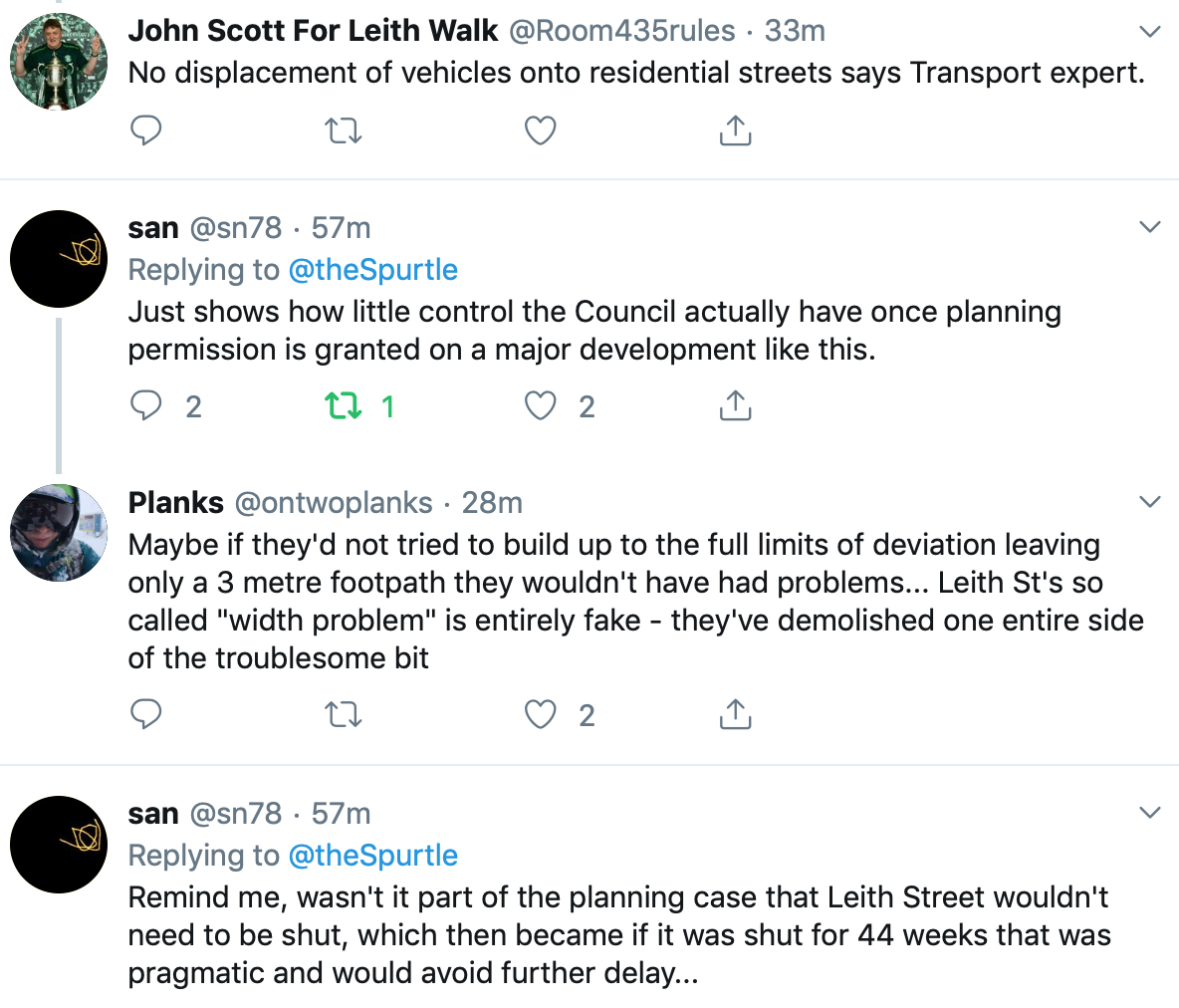Open @theSpurtle link in first san reply
1179x1008 pixels.
click(x=373, y=269)
